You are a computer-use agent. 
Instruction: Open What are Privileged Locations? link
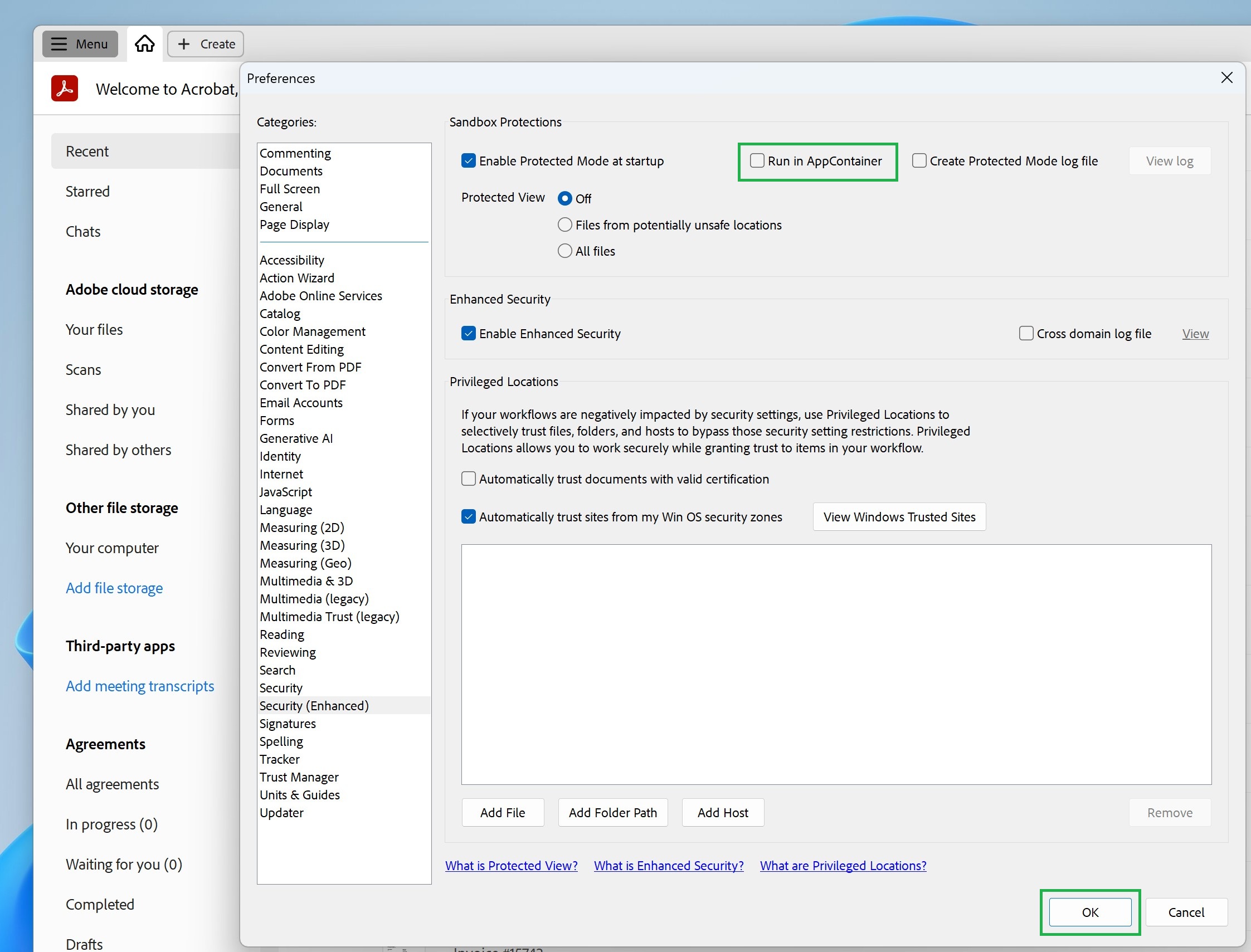(x=843, y=866)
